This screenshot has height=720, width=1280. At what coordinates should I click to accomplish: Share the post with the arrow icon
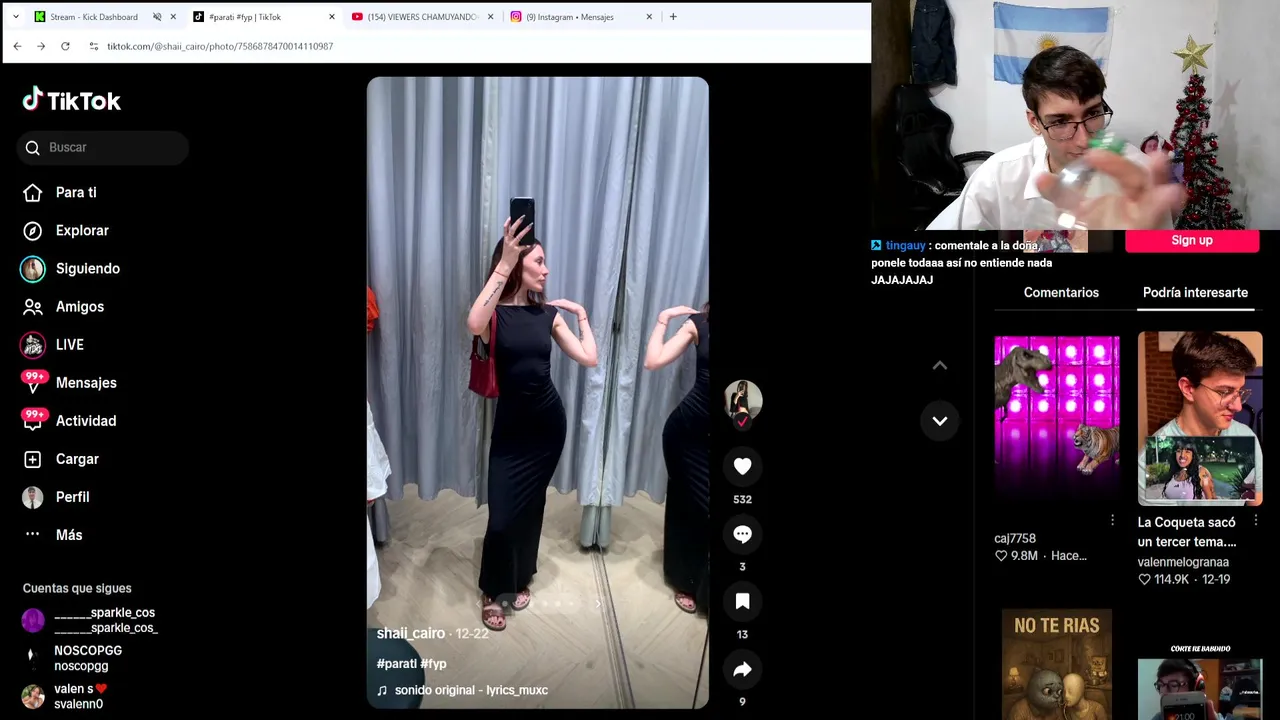[x=742, y=670]
